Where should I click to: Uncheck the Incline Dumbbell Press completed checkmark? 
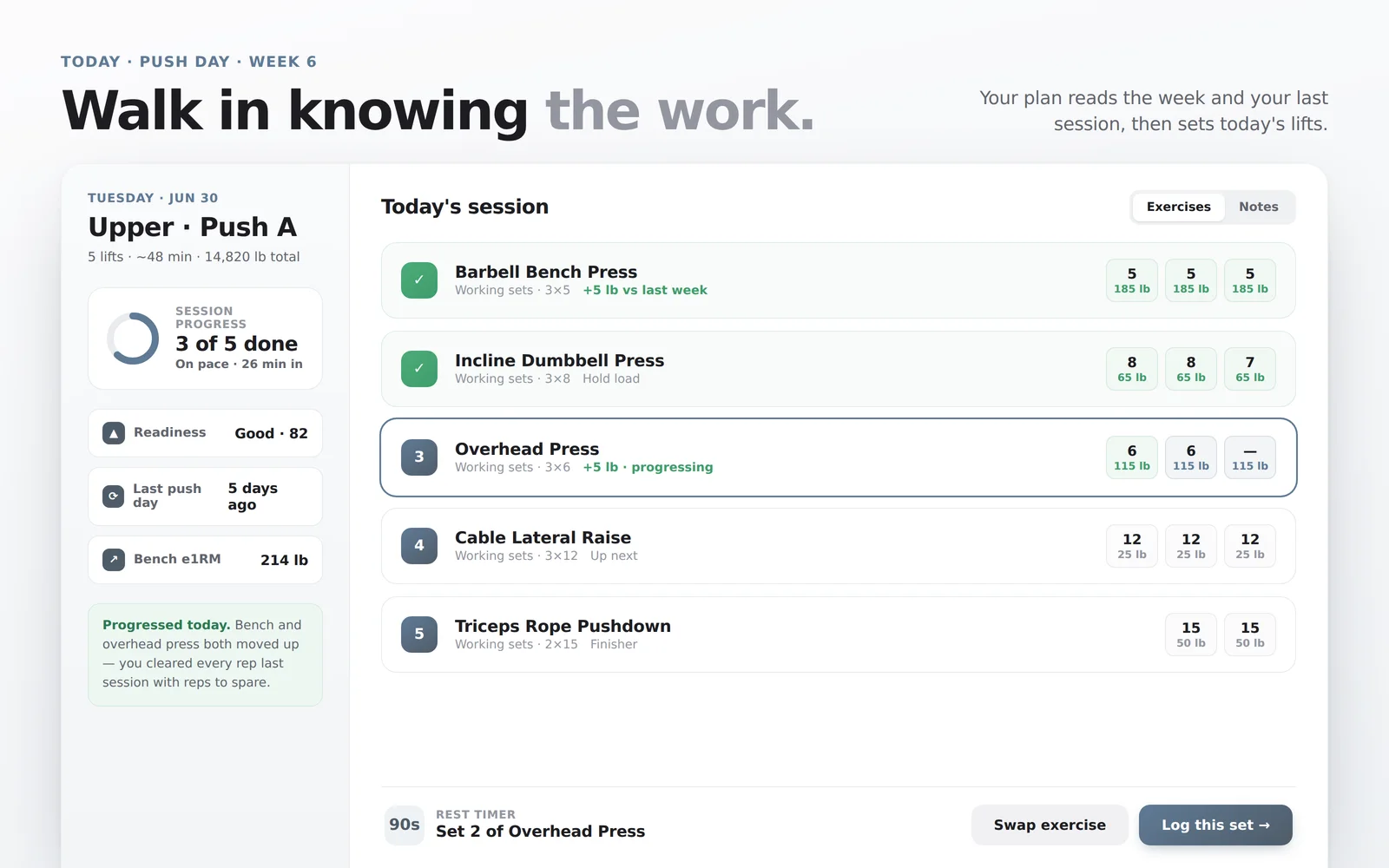click(x=419, y=369)
